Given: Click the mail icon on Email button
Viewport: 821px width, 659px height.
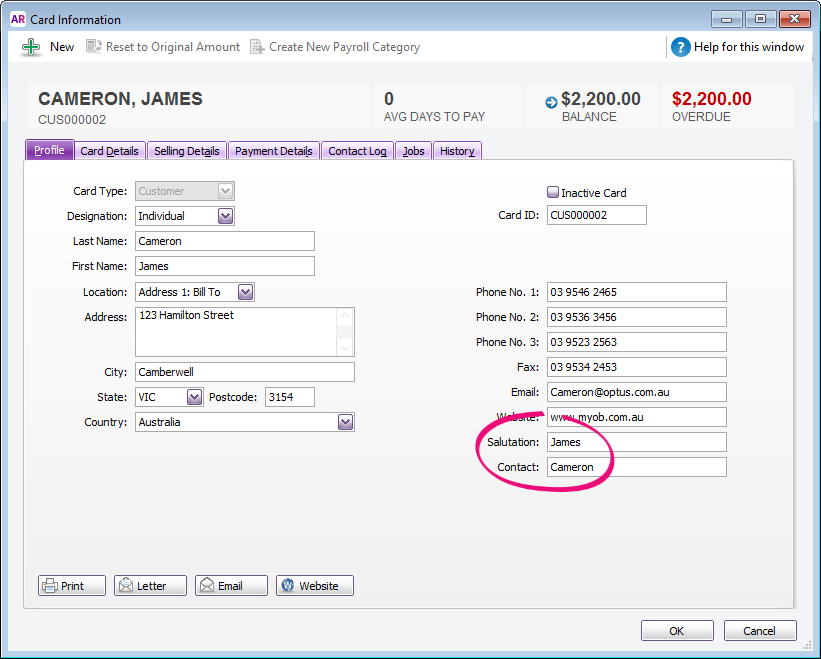Looking at the screenshot, I should coord(207,585).
